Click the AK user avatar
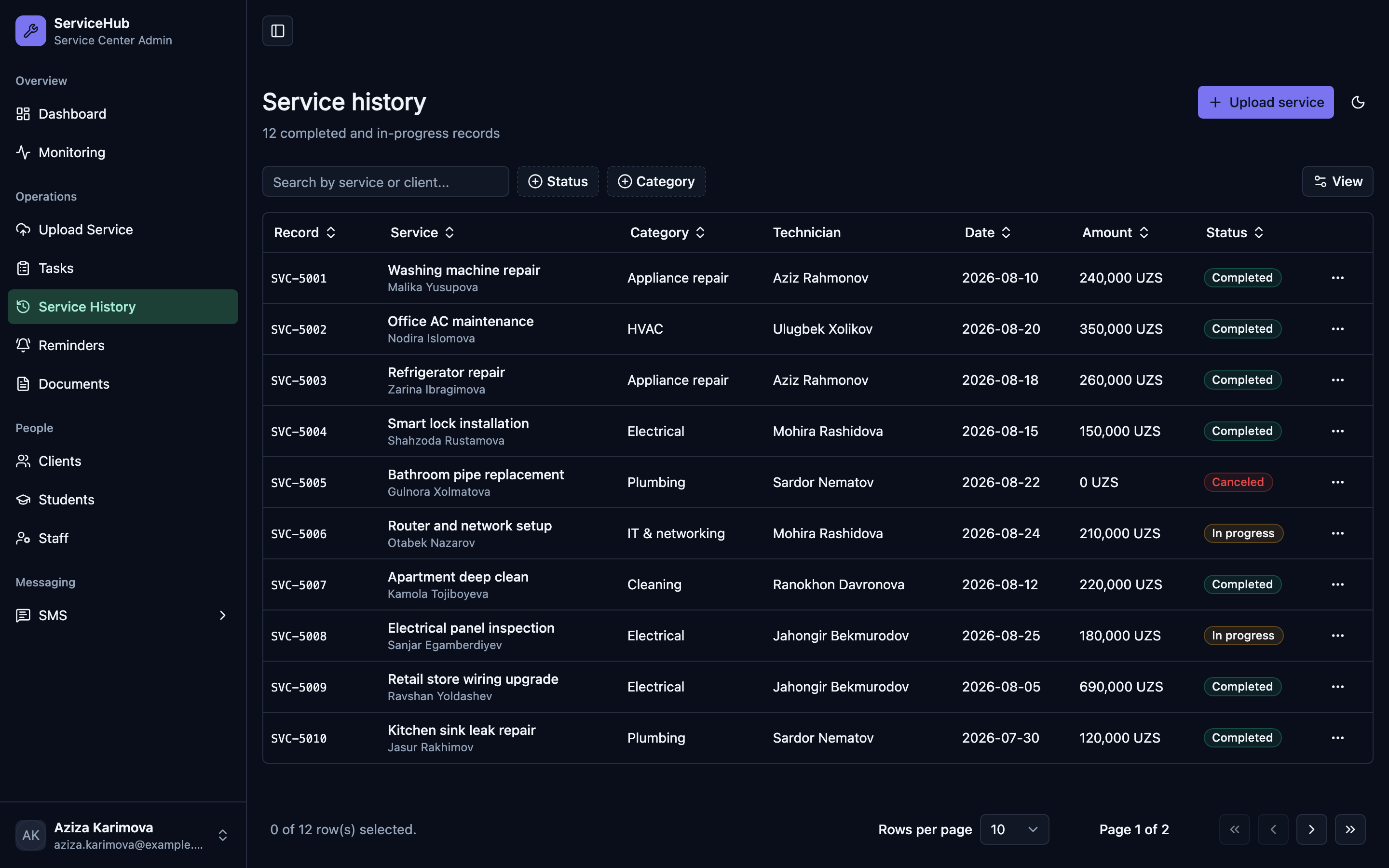 (x=31, y=835)
